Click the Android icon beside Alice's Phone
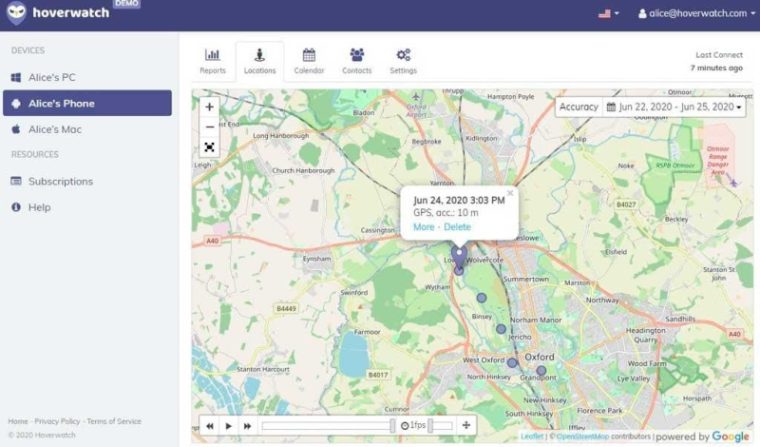 16,103
